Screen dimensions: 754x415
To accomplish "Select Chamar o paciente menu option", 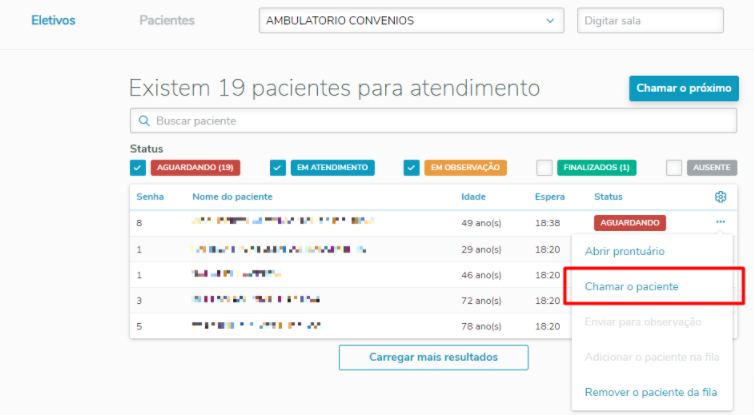I will pos(631,287).
